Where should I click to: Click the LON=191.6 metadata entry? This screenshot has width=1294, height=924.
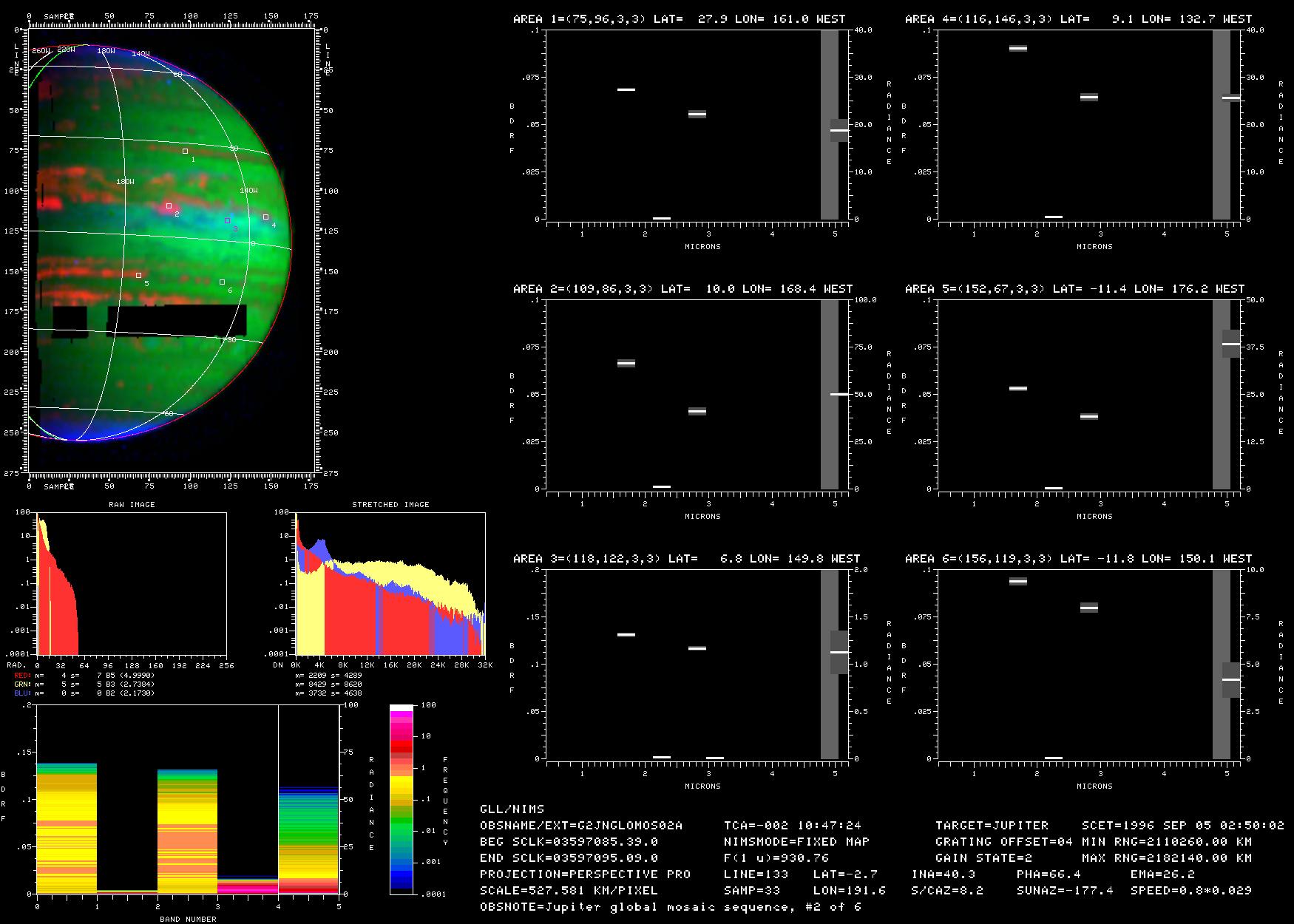click(850, 891)
